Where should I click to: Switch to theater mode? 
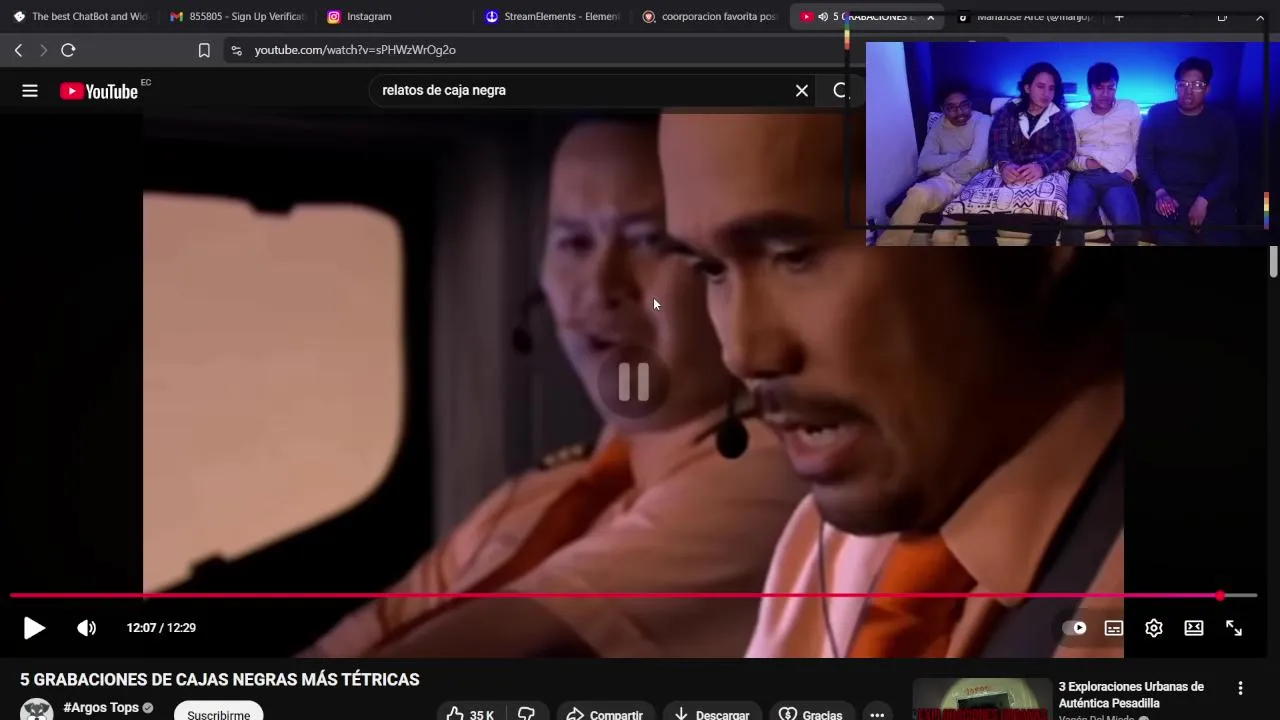(x=1194, y=628)
